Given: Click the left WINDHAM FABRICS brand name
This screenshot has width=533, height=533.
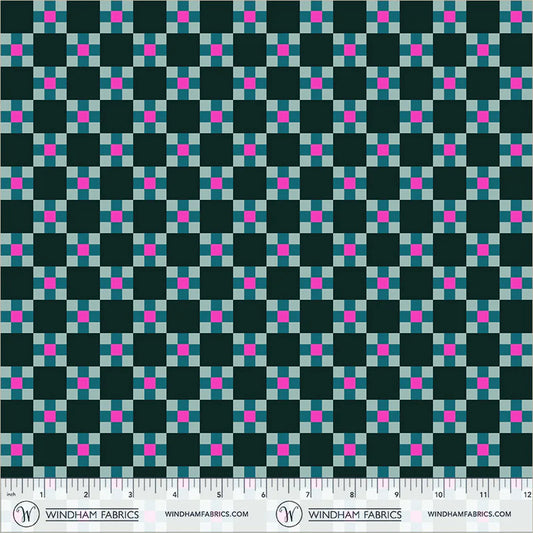Looking at the screenshot, I should (92, 515).
